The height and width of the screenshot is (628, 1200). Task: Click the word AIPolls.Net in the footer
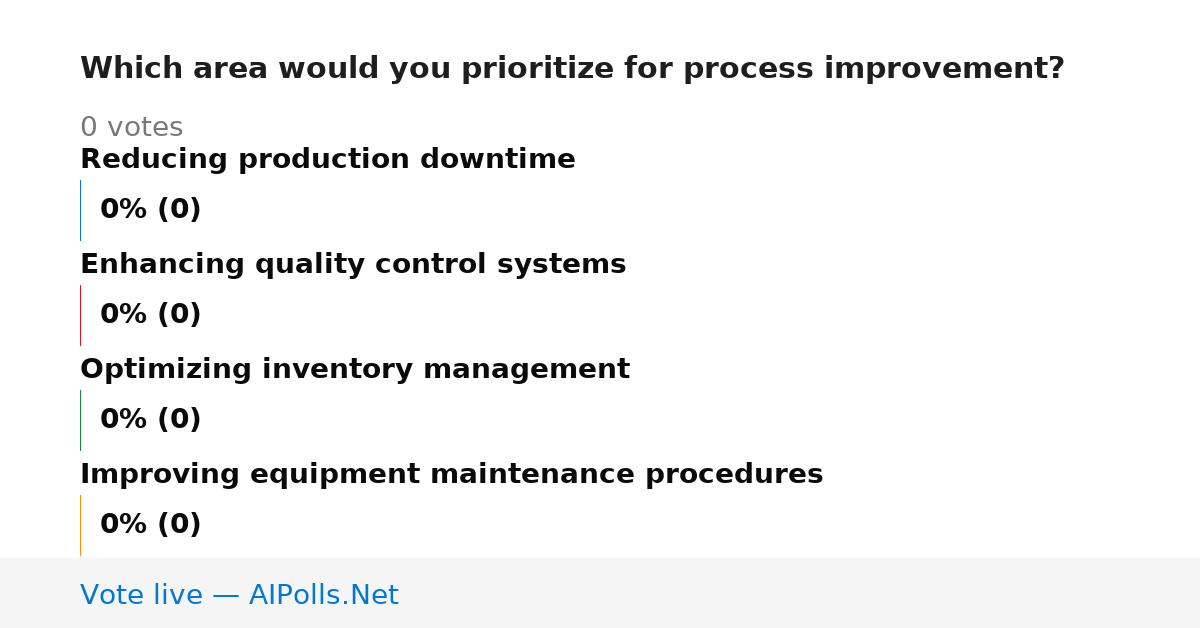pyautogui.click(x=323, y=595)
